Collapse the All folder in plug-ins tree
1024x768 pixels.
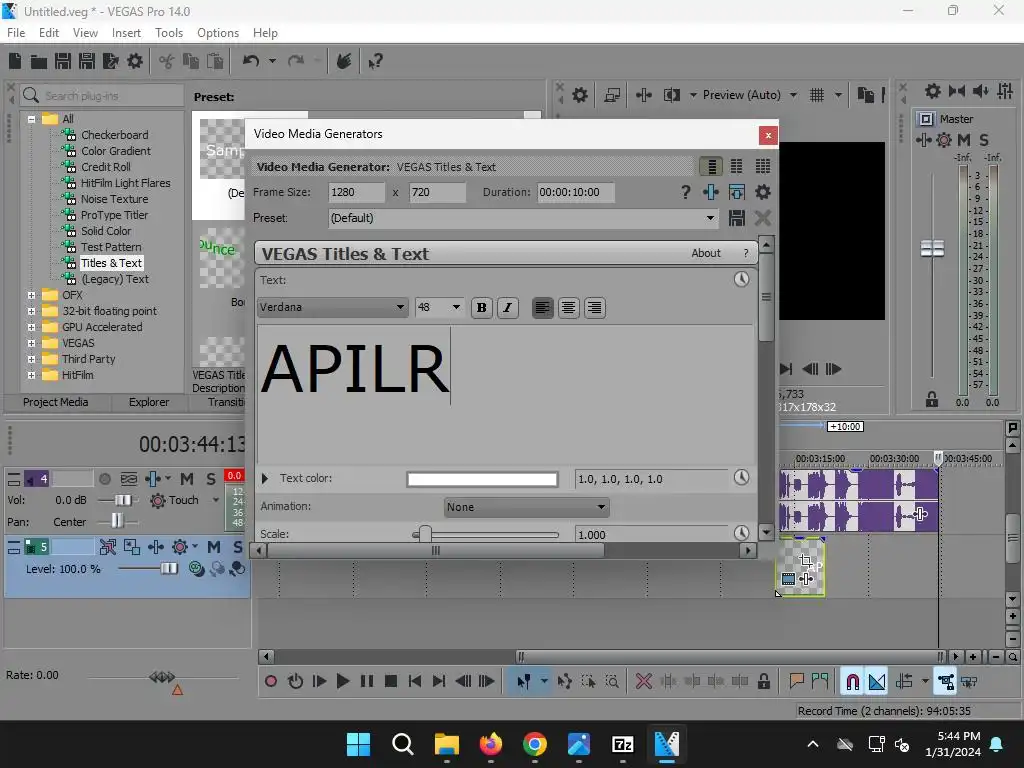click(x=31, y=119)
